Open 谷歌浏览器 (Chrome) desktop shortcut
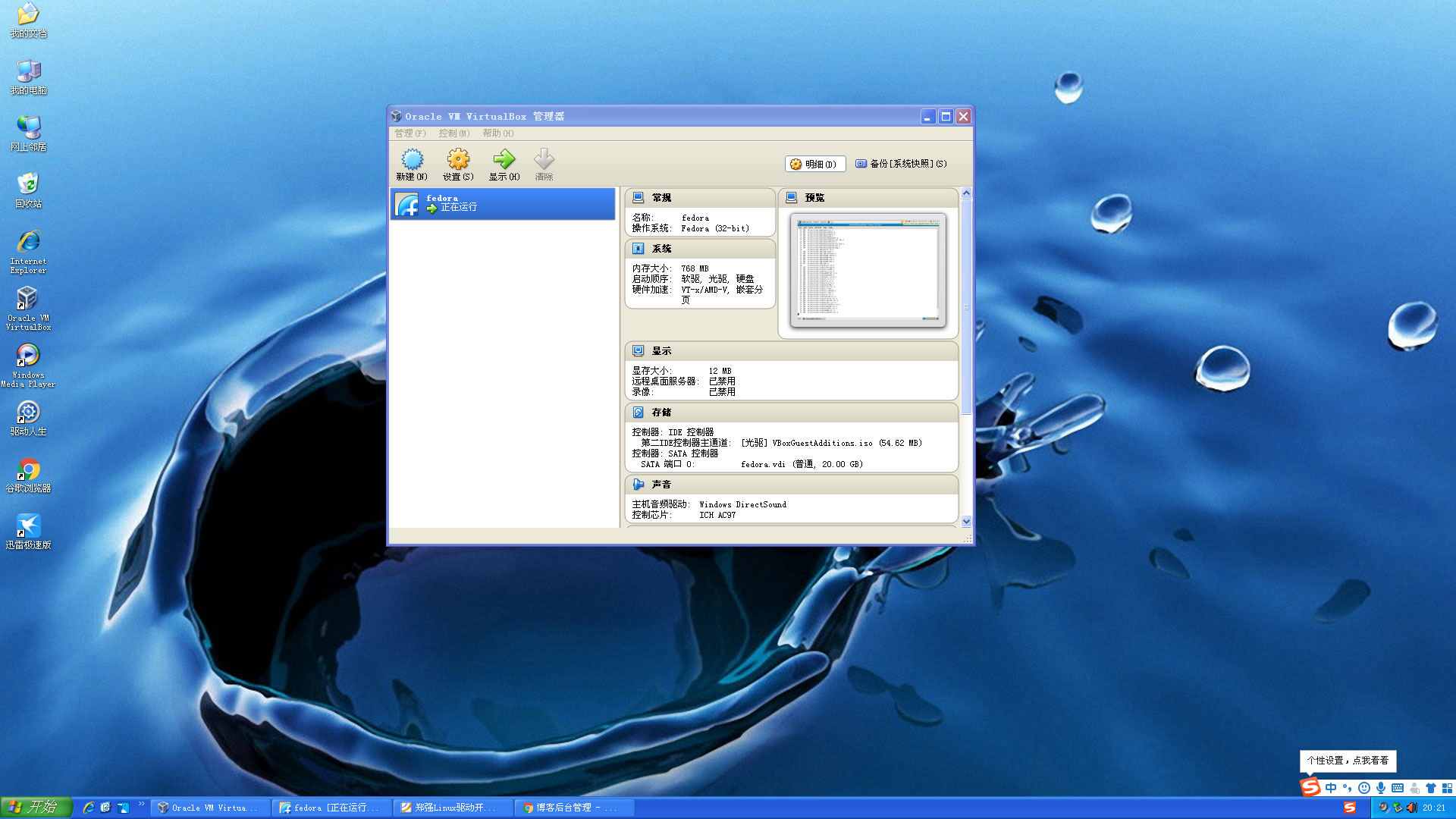The image size is (1456, 819). point(28,475)
